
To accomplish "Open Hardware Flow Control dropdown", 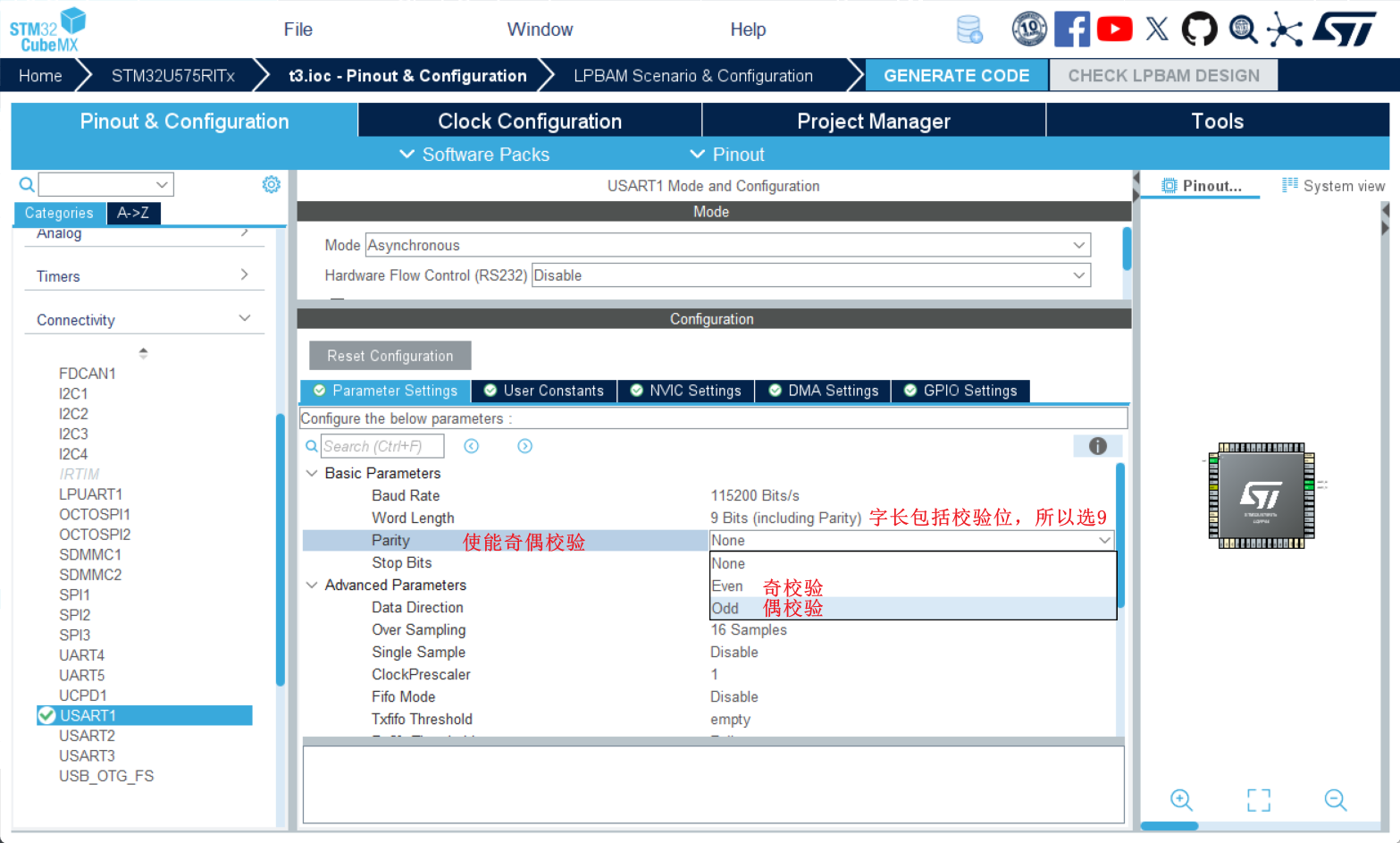I will pos(811,275).
